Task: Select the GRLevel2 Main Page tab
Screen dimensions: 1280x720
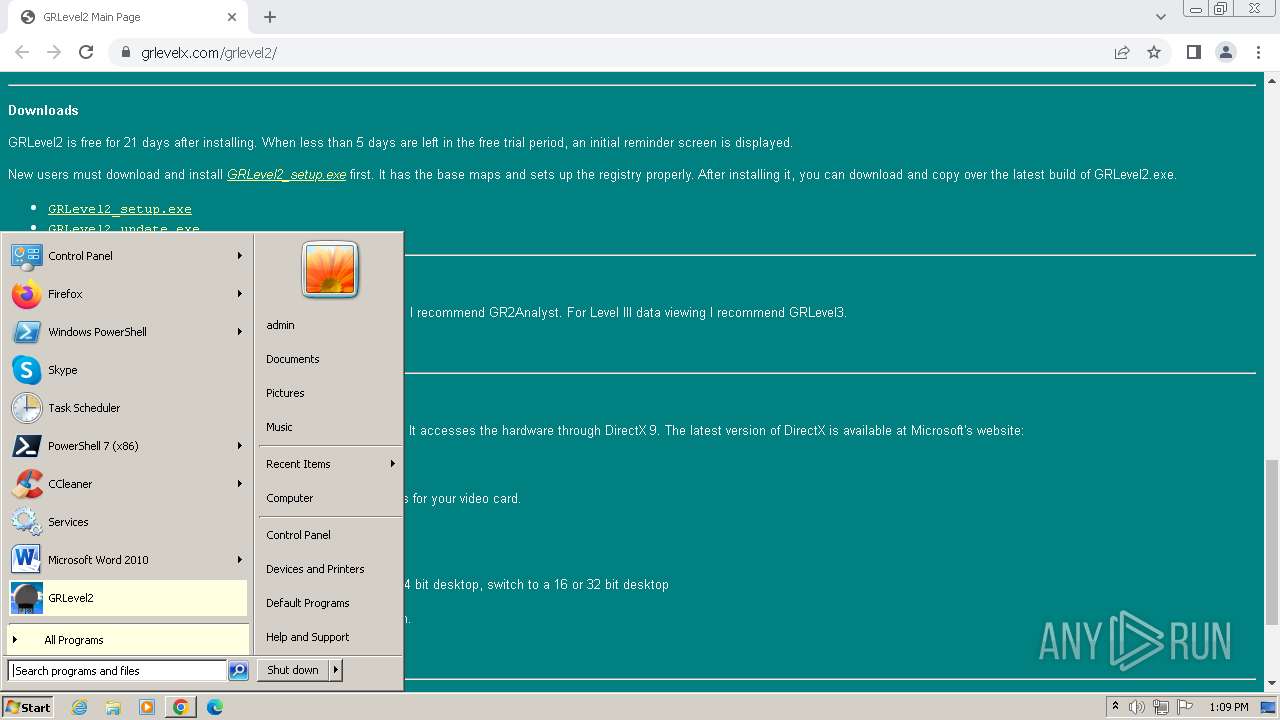Action: pyautogui.click(x=126, y=17)
